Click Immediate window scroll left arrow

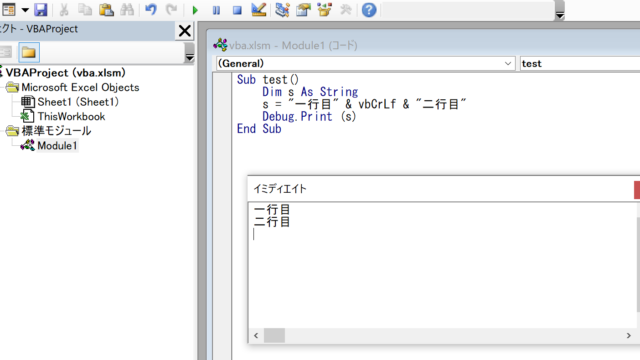(x=256, y=336)
